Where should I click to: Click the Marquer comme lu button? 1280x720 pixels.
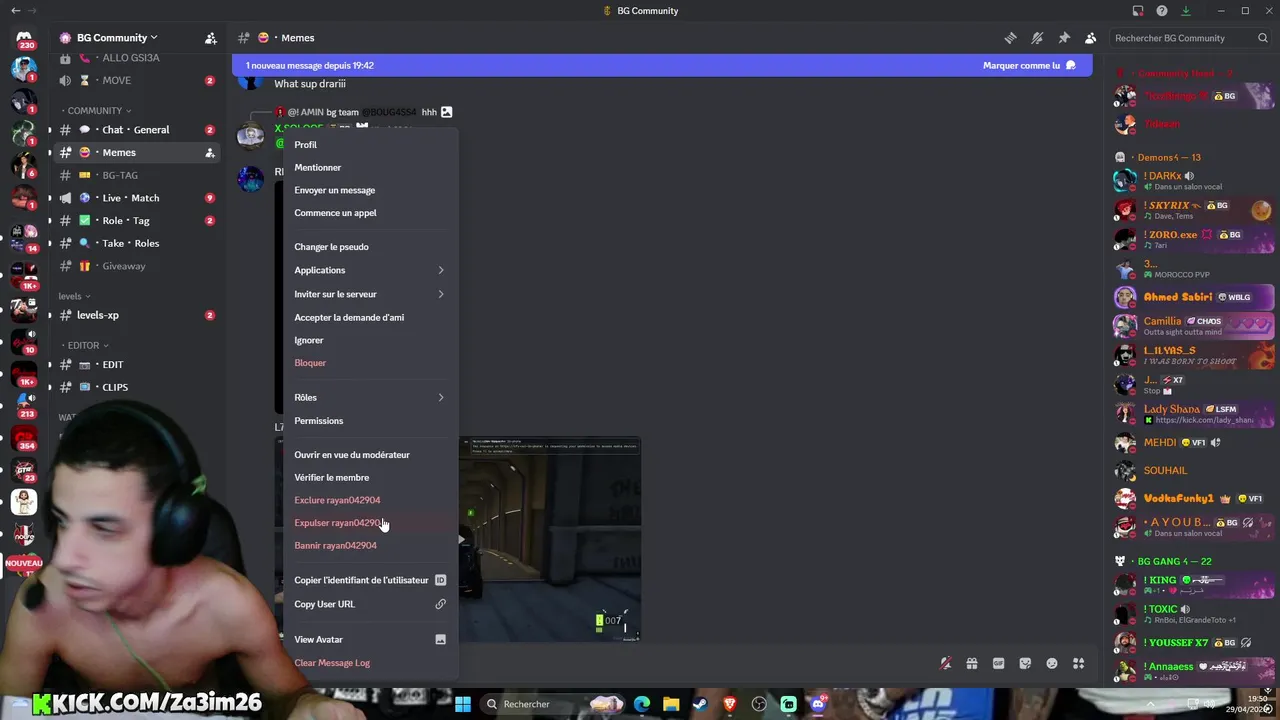1029,66
